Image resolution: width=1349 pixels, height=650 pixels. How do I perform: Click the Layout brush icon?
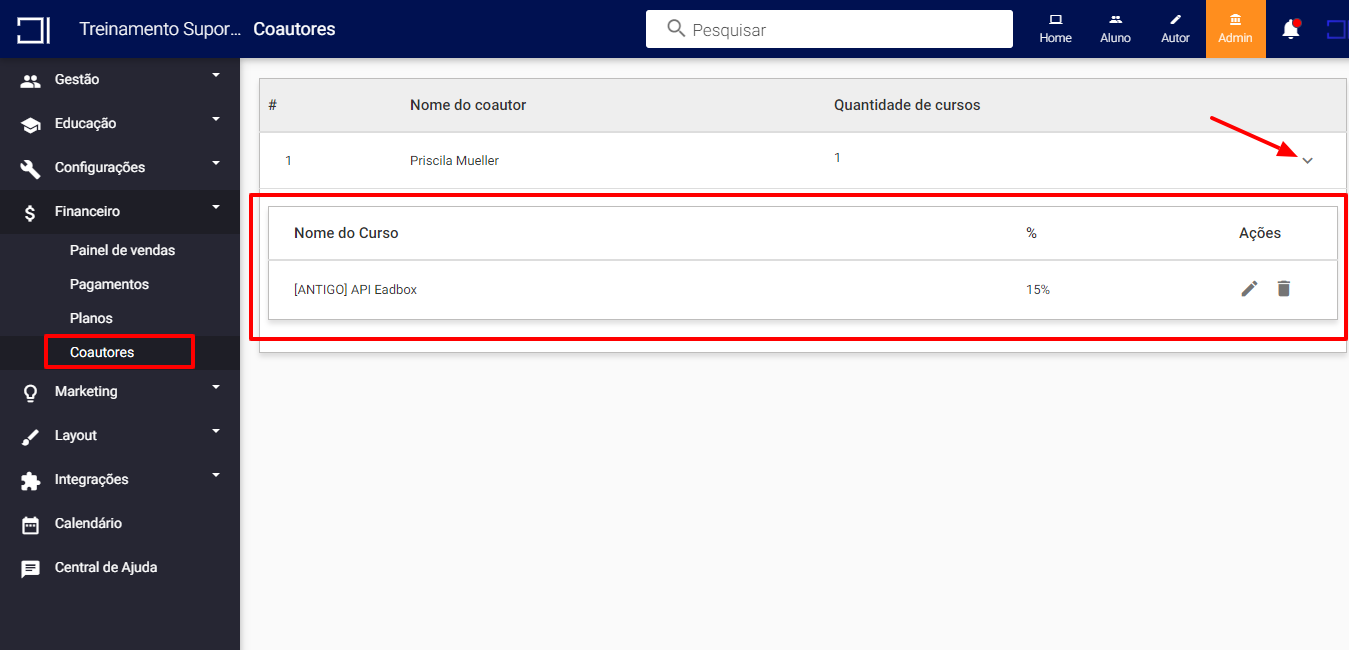[x=31, y=437]
